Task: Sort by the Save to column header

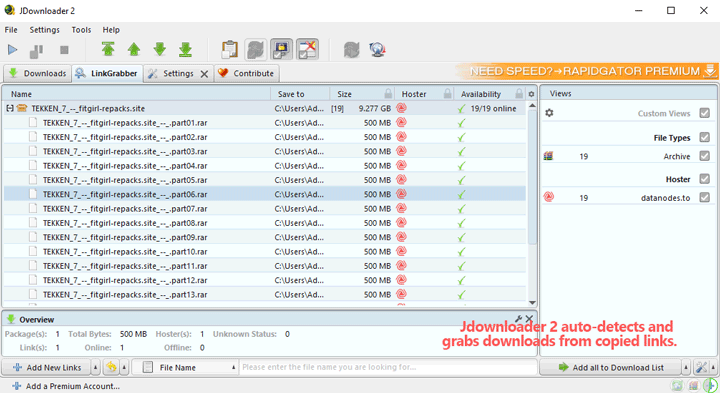Action: 300,94
